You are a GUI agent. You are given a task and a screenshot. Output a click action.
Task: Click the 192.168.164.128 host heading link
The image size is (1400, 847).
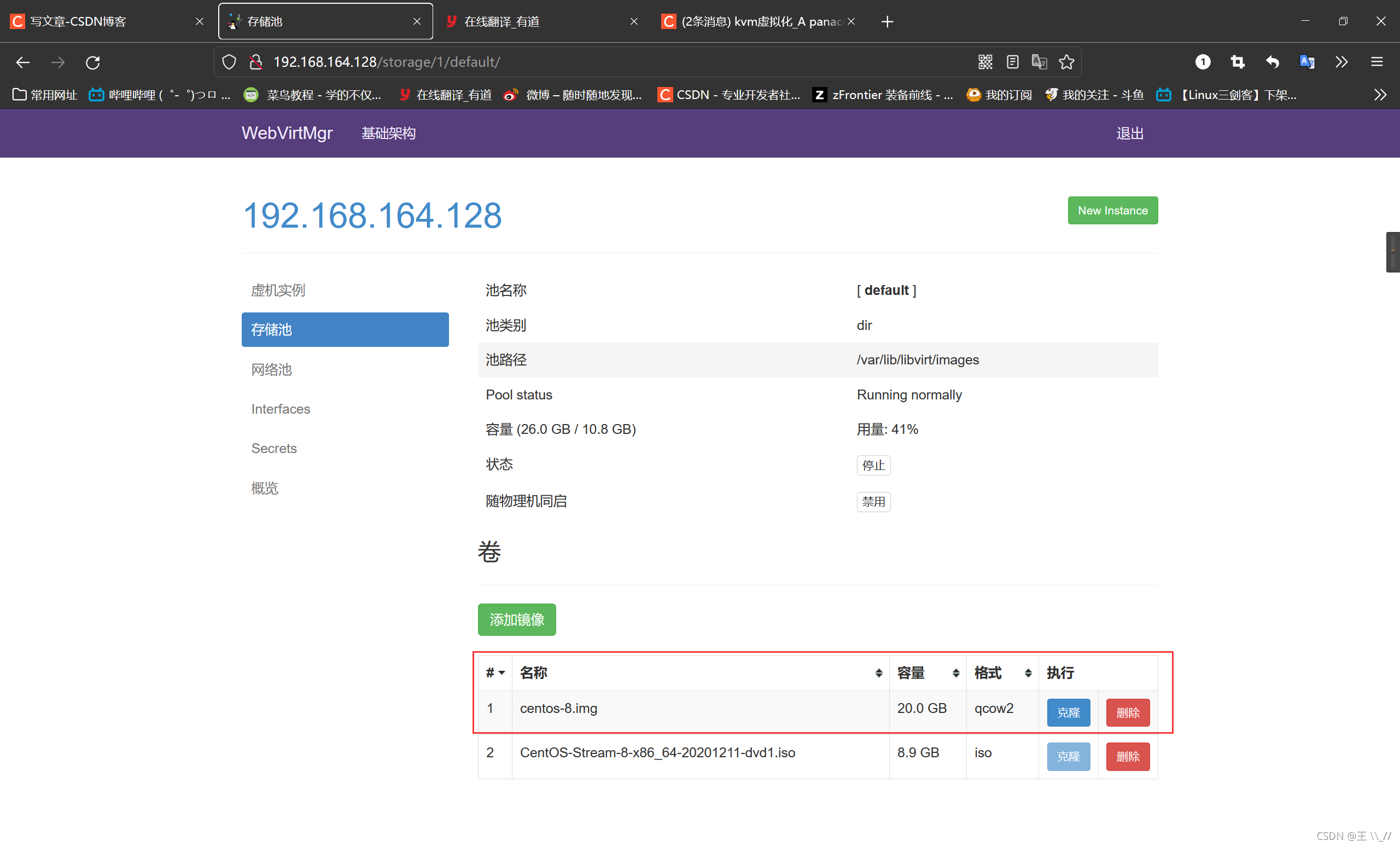[372, 216]
